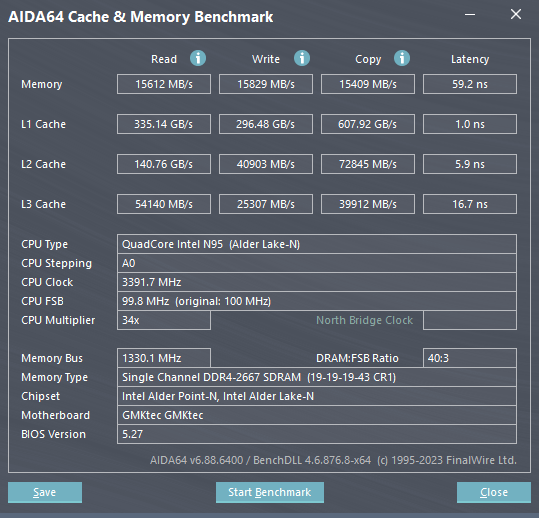Click the Close button at bottom right
Viewport: 539px width, 518px height.
pyautogui.click(x=494, y=492)
